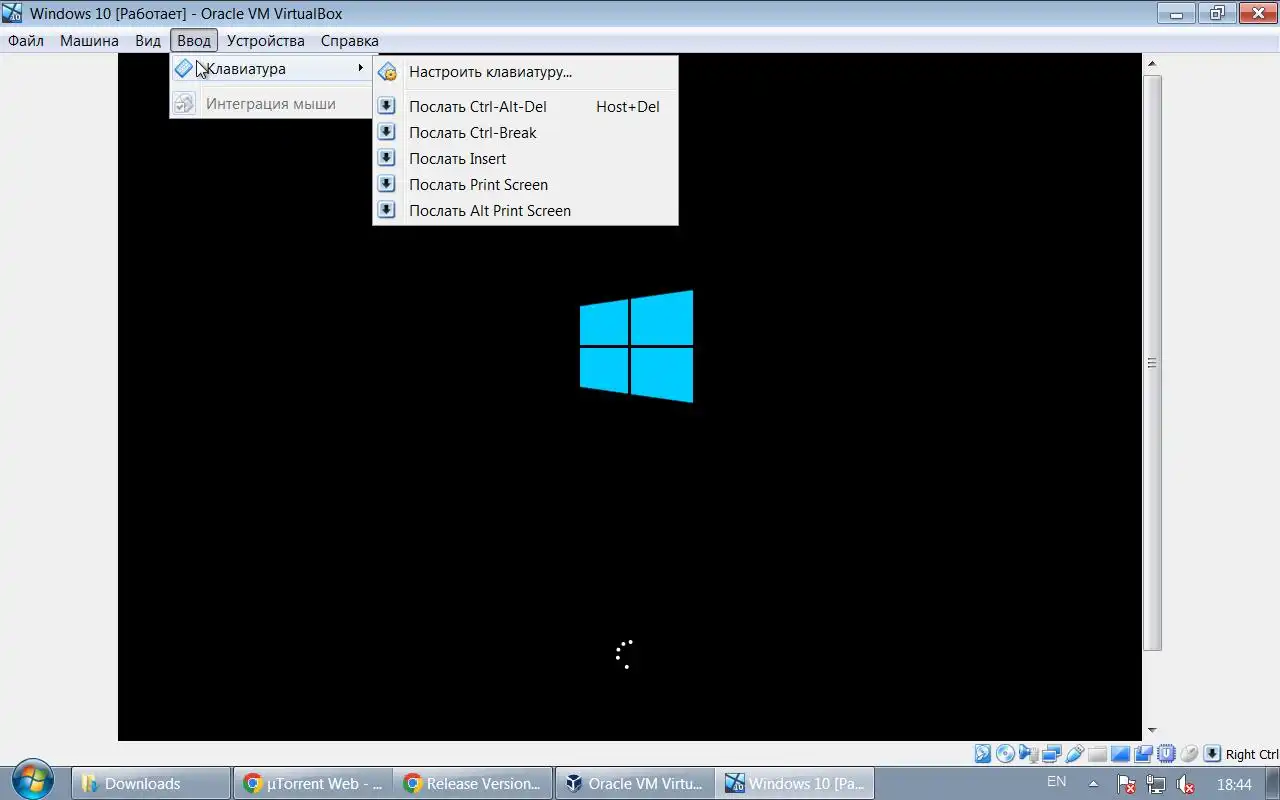Switch to Oracle VM VirtualBox Manager taskbar button

click(635, 784)
